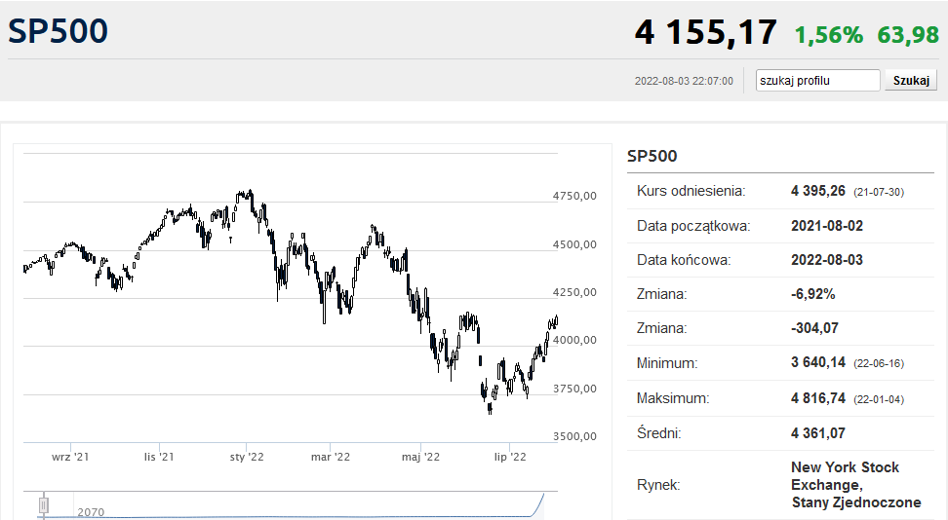Select the 'sty '22' axis marker

pos(246,457)
